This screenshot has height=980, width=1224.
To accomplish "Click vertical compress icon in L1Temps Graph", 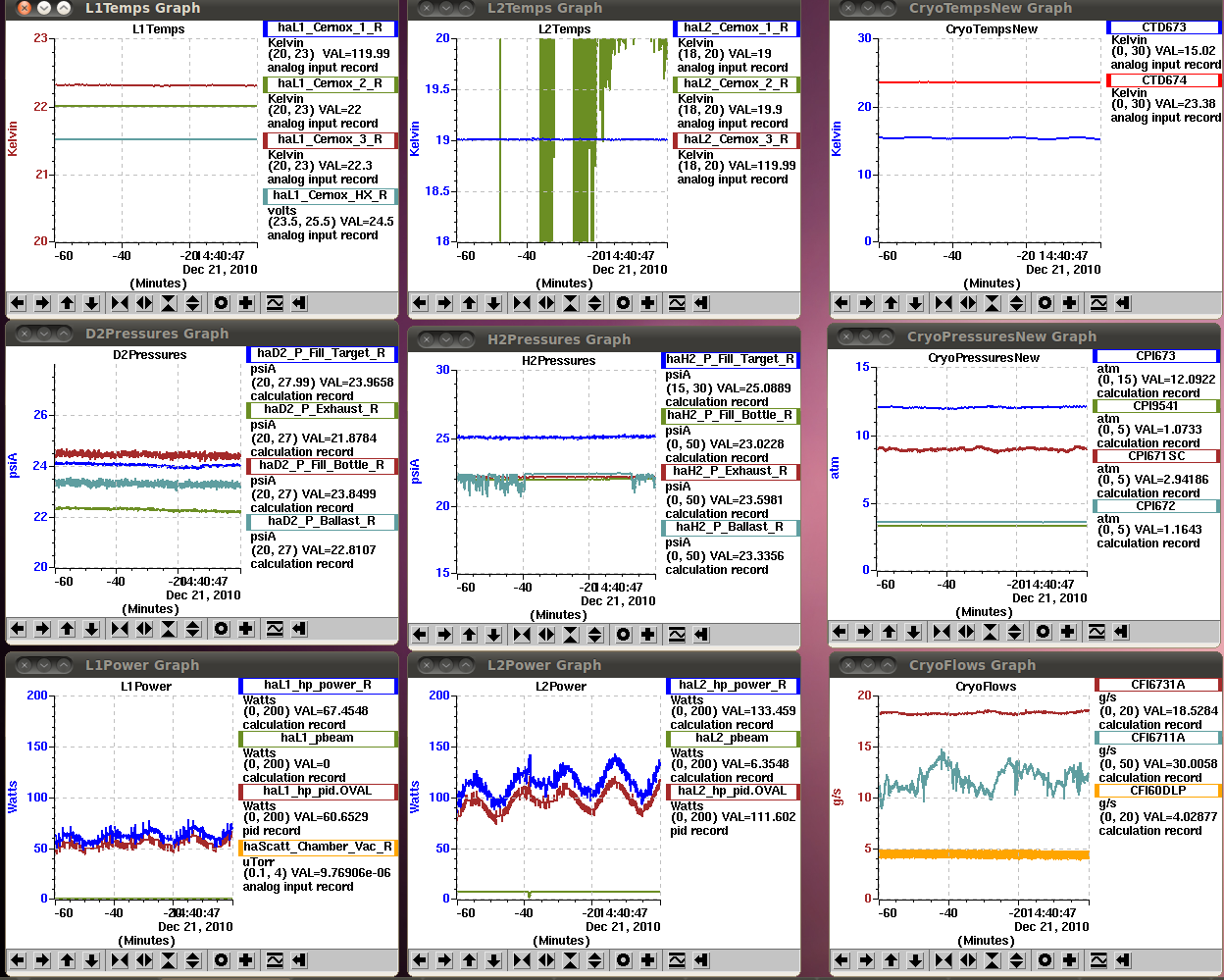I will pyautogui.click(x=169, y=303).
